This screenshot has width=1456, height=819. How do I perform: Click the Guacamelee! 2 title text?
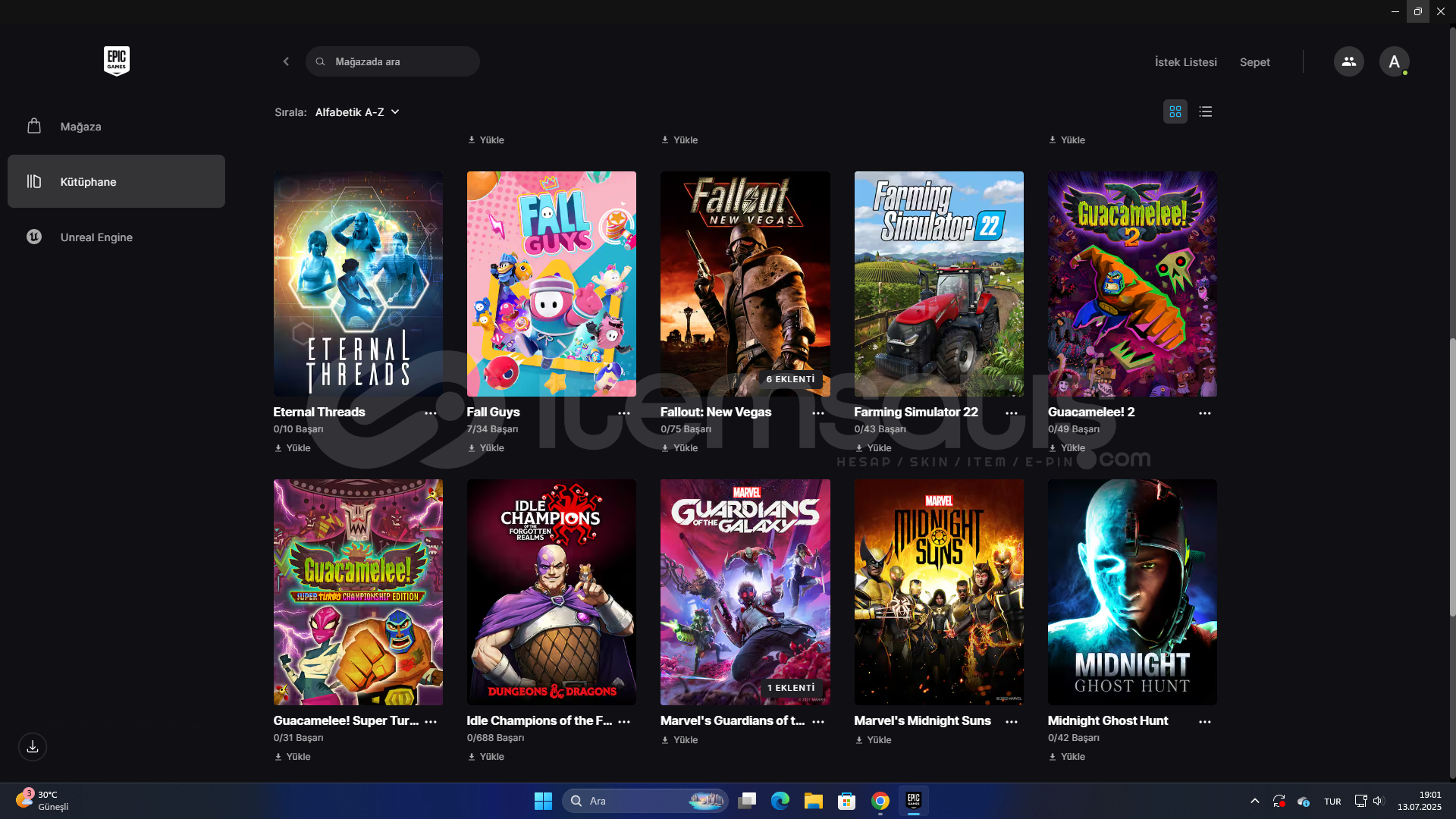click(1091, 413)
